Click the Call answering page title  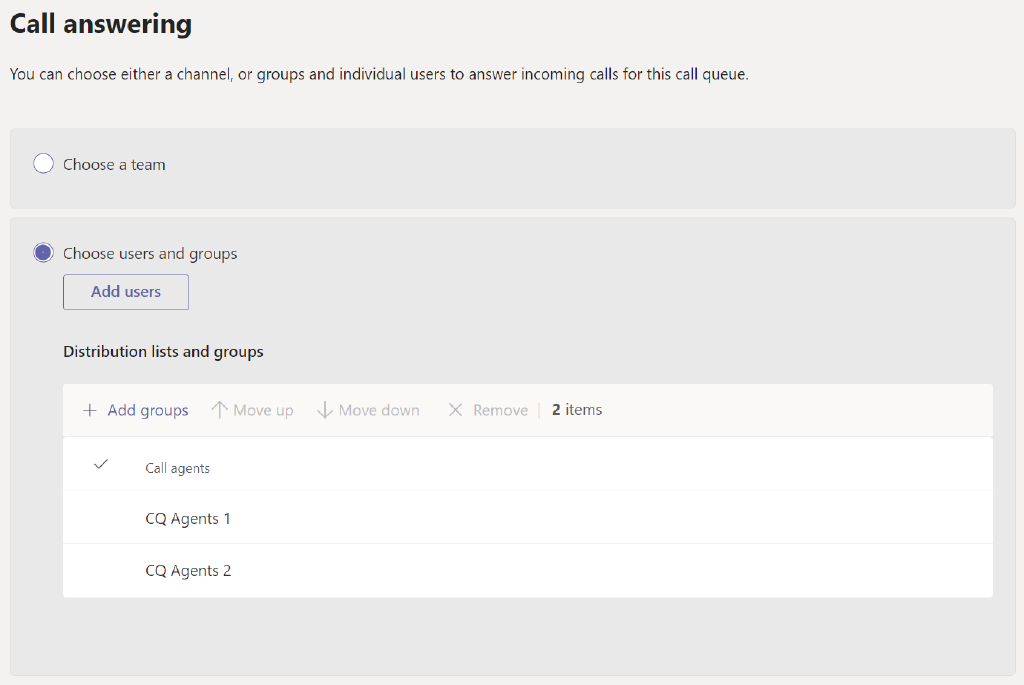click(x=100, y=23)
